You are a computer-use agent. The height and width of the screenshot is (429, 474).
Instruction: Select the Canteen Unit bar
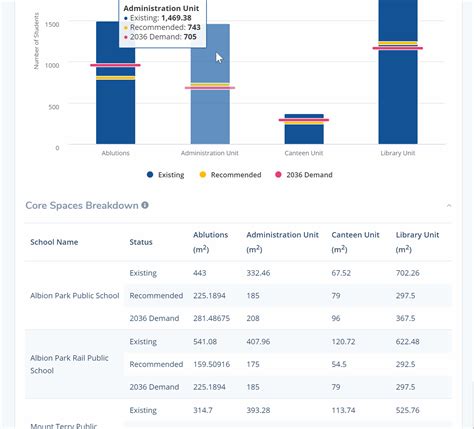click(x=304, y=129)
